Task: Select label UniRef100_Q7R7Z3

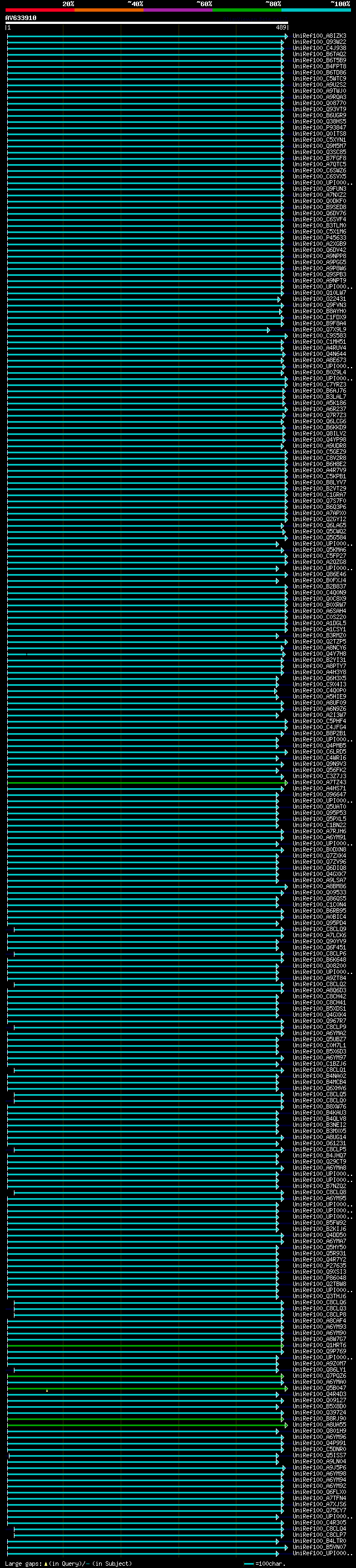Action: click(x=319, y=415)
